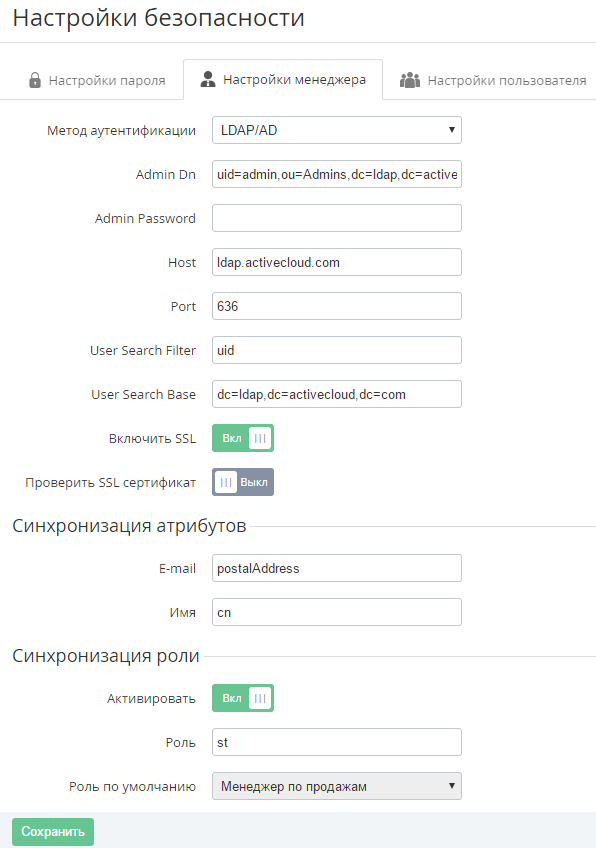
Task: Click the Port field showing 636
Action: coord(337,306)
